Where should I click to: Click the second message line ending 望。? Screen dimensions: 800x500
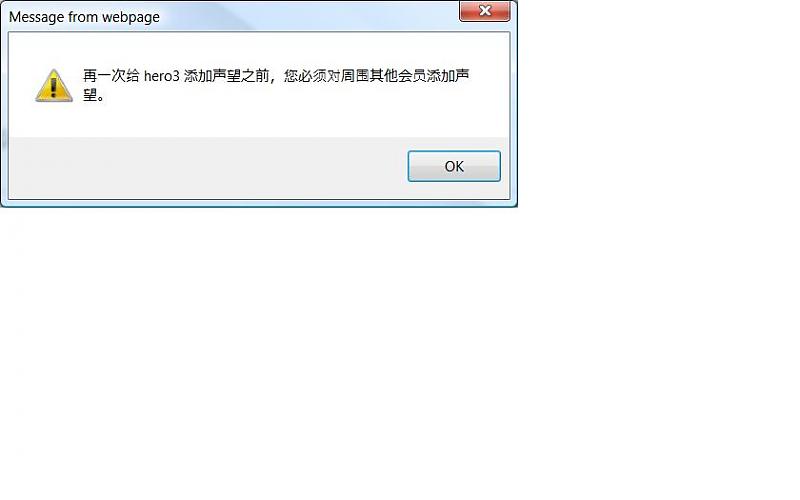click(x=93, y=95)
